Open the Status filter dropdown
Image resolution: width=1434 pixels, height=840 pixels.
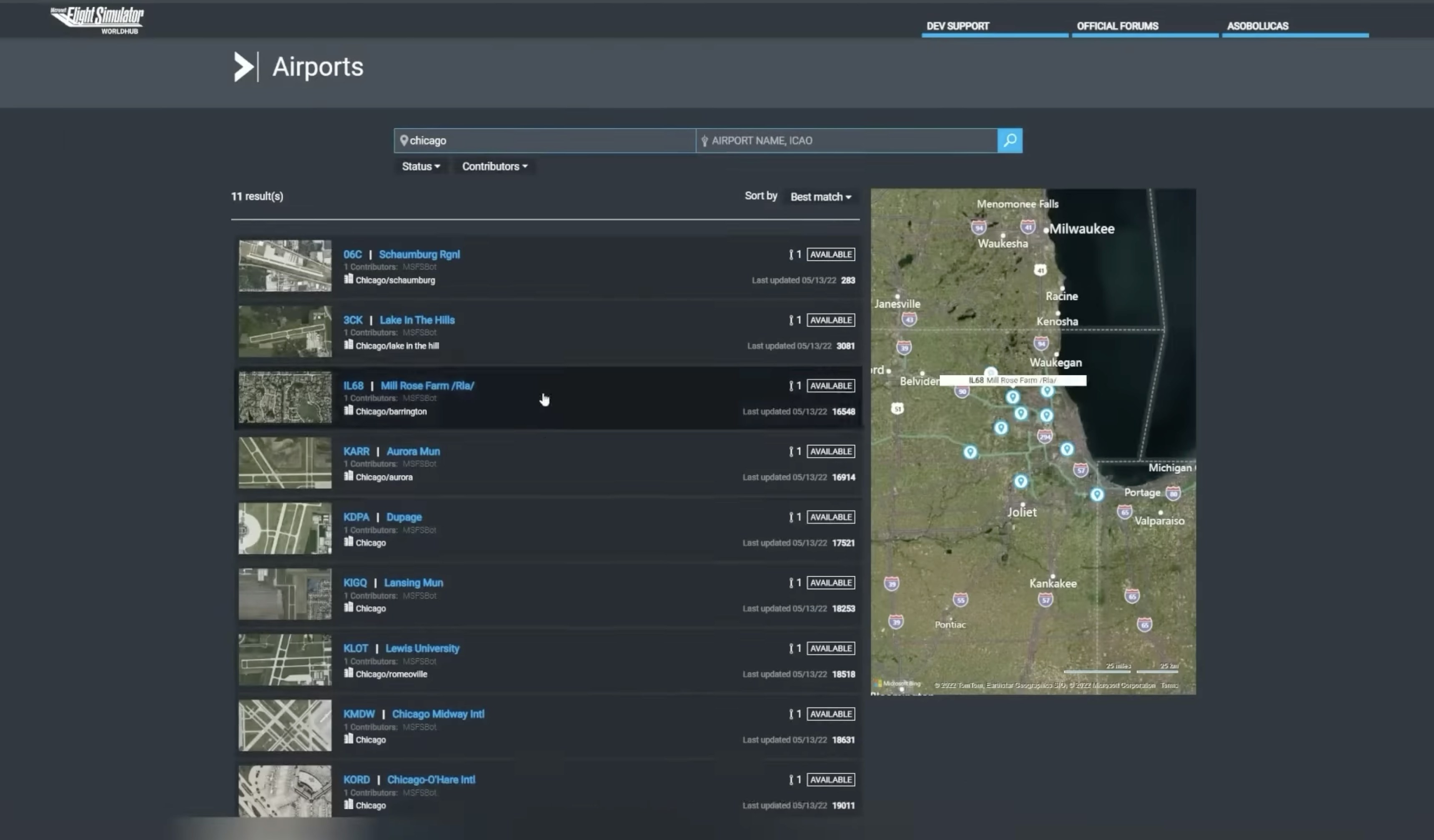point(421,167)
